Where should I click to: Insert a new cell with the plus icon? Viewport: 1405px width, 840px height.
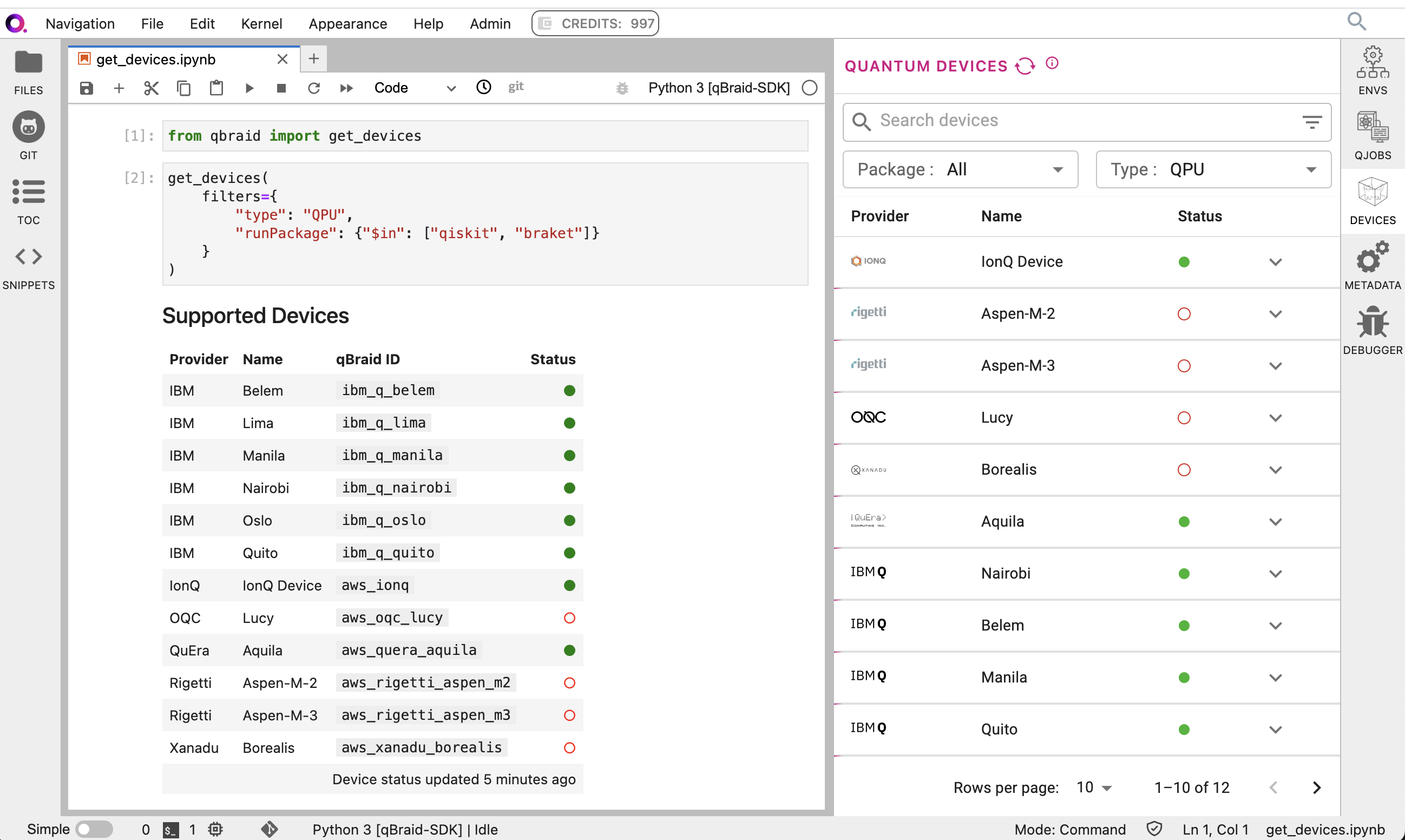(x=119, y=88)
